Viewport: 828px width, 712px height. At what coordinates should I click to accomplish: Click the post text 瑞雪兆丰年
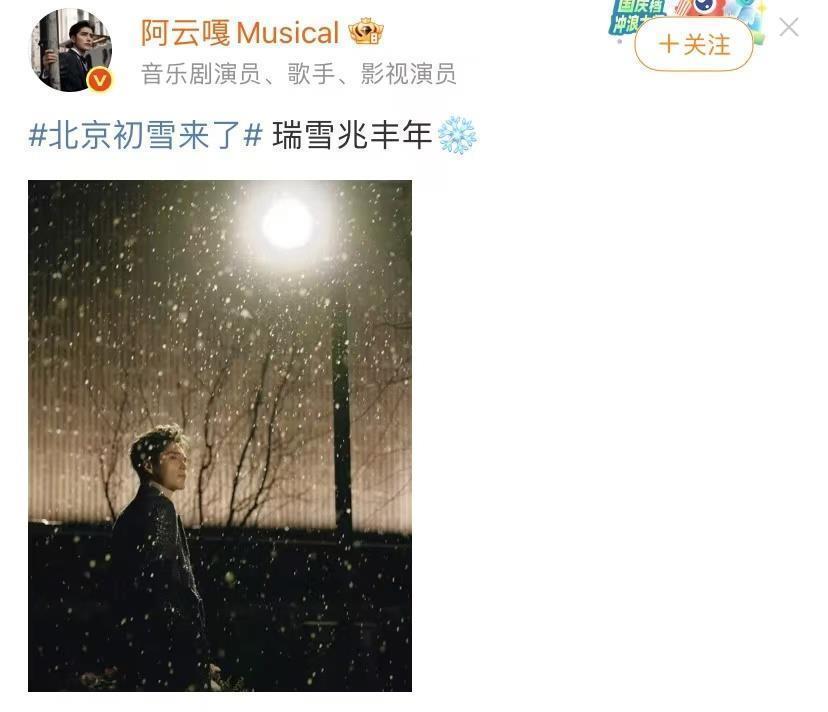pyautogui.click(x=352, y=135)
